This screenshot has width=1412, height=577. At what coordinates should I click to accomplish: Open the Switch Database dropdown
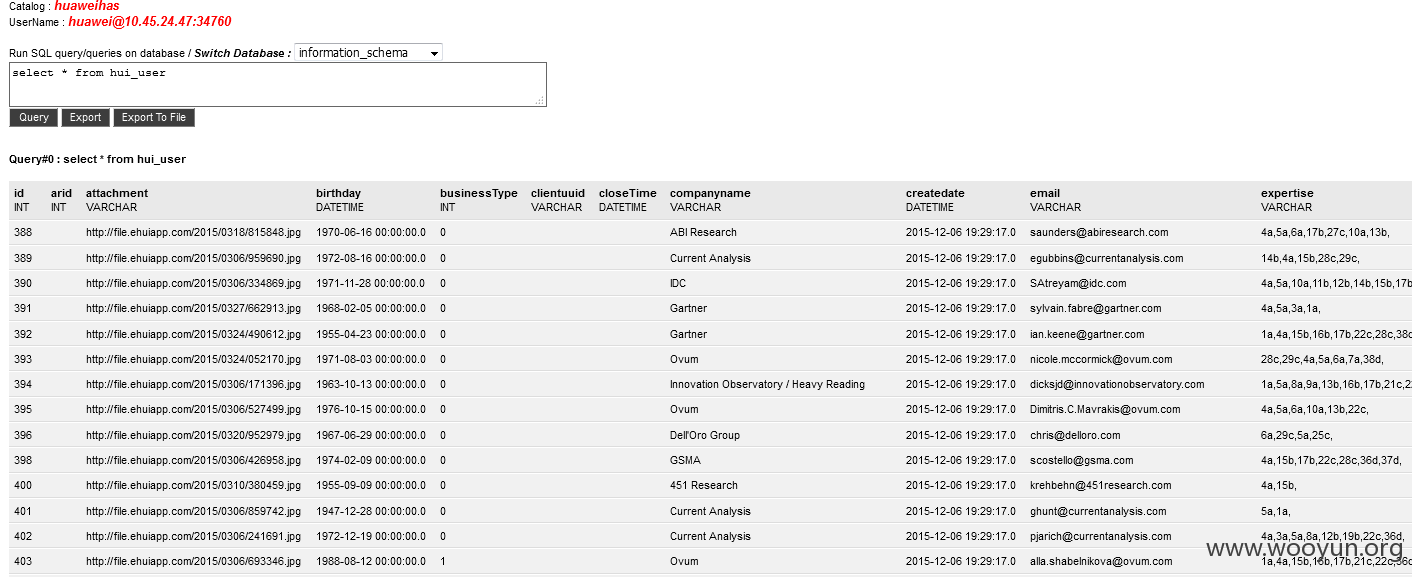click(368, 52)
